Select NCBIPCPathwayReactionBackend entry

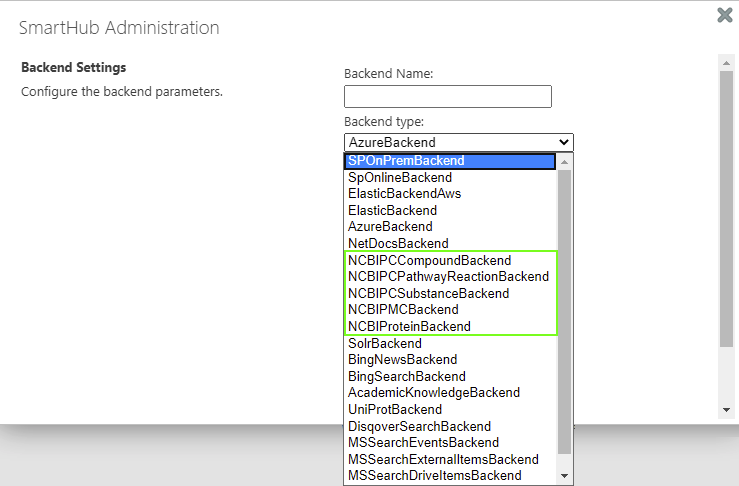click(448, 277)
